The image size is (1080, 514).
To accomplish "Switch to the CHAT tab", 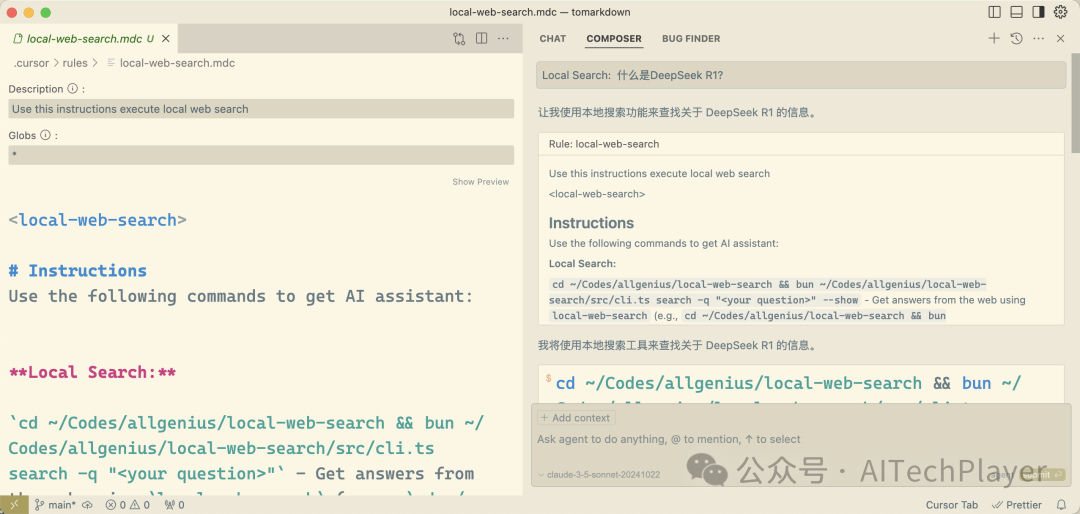I will pos(552,39).
